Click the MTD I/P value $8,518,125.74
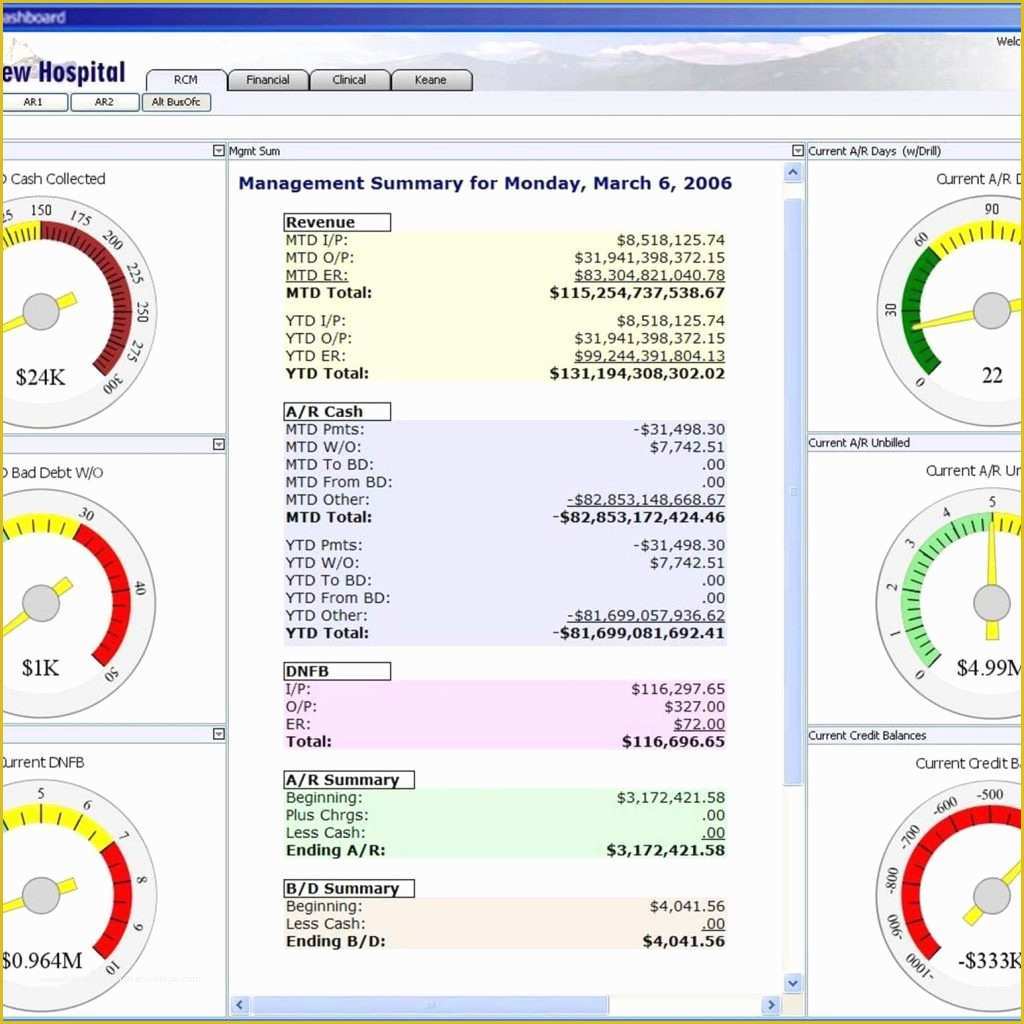The height and width of the screenshot is (1024, 1024). point(671,240)
